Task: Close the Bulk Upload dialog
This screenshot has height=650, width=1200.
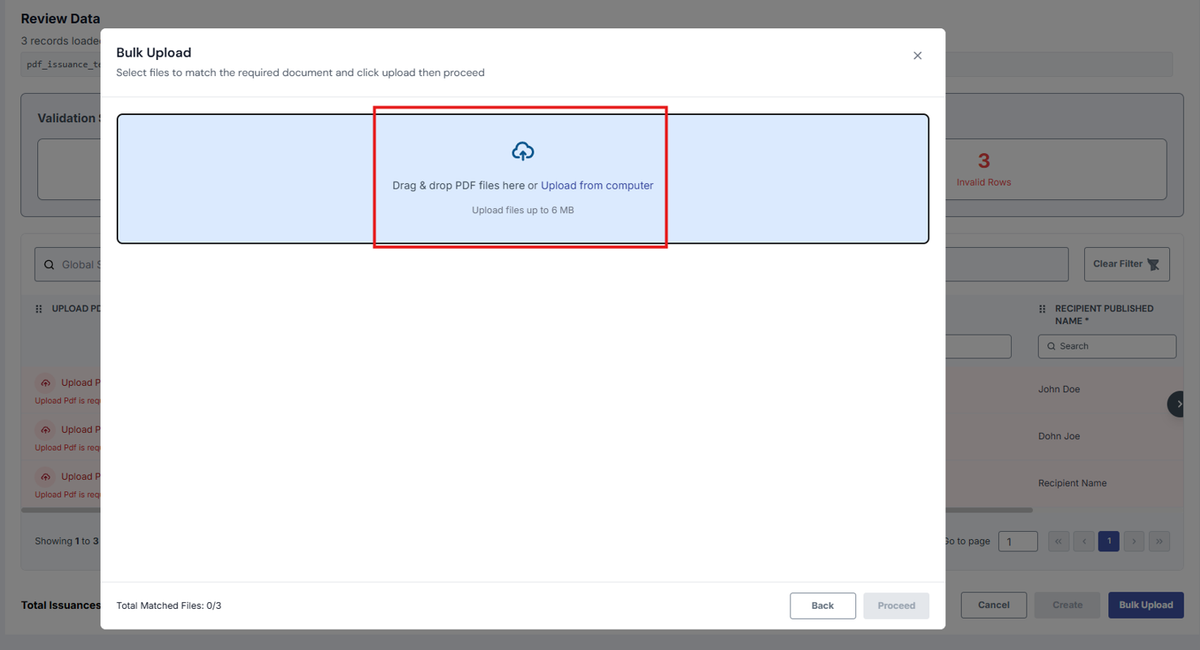Action: point(917,56)
